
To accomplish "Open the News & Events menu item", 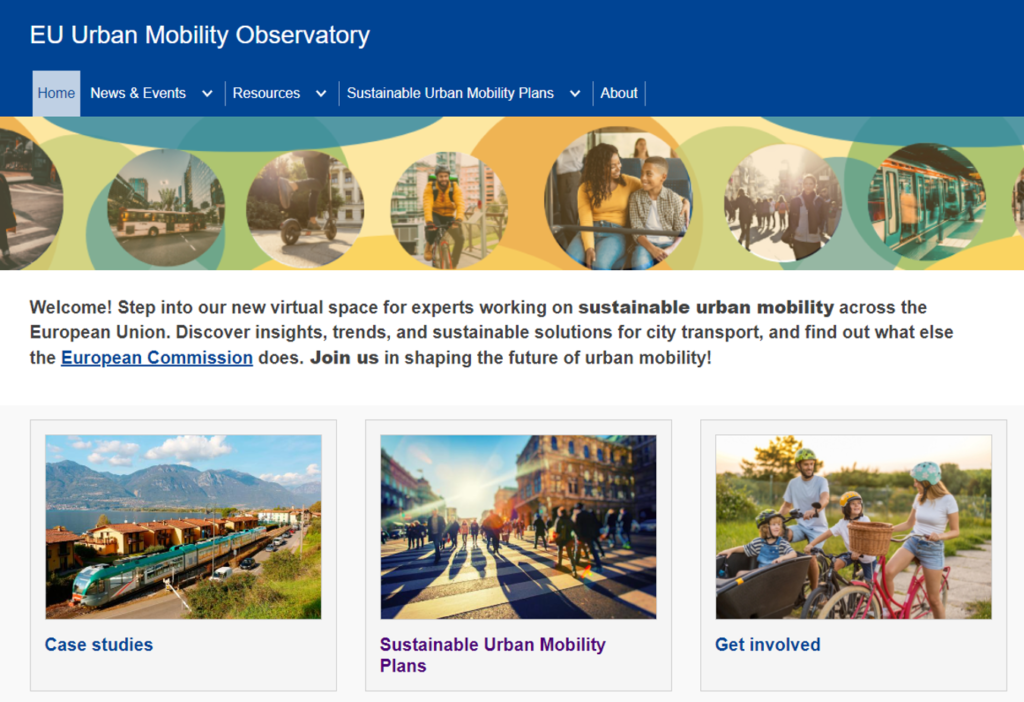I will pyautogui.click(x=138, y=93).
